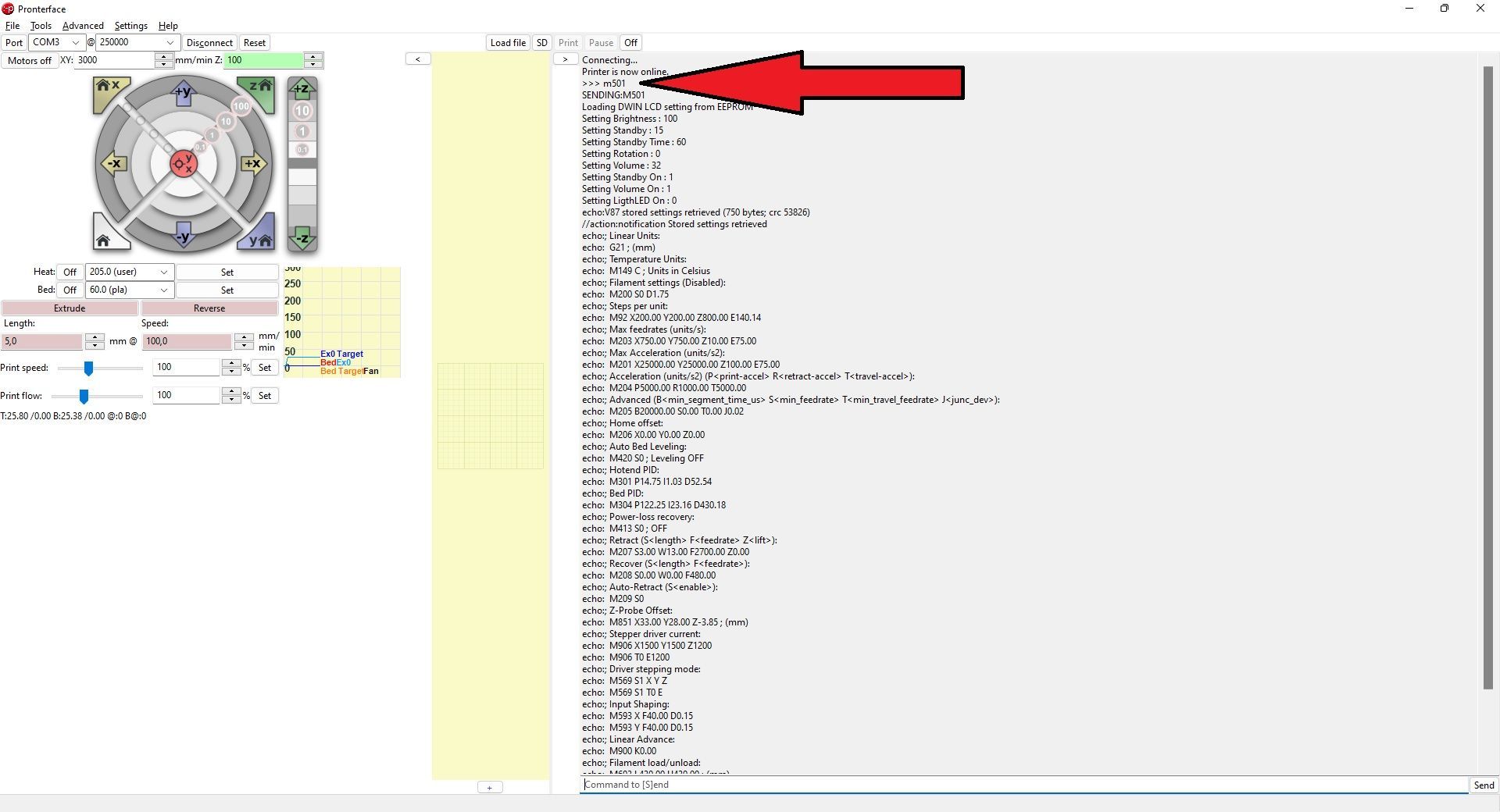Click the Port button
This screenshot has height=812, width=1500.
[14, 43]
